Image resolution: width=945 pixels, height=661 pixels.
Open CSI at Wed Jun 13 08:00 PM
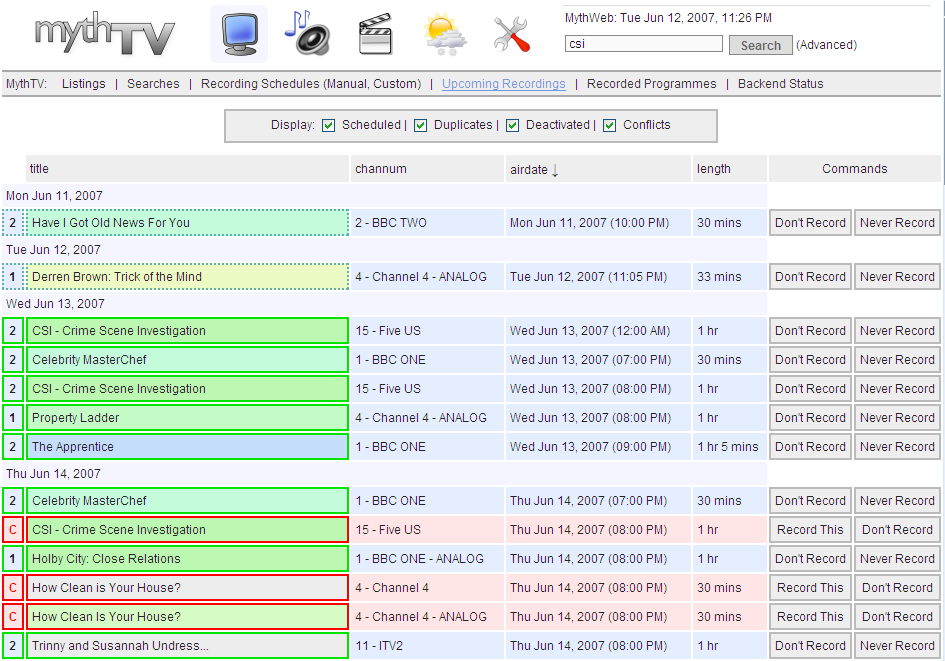pos(187,389)
